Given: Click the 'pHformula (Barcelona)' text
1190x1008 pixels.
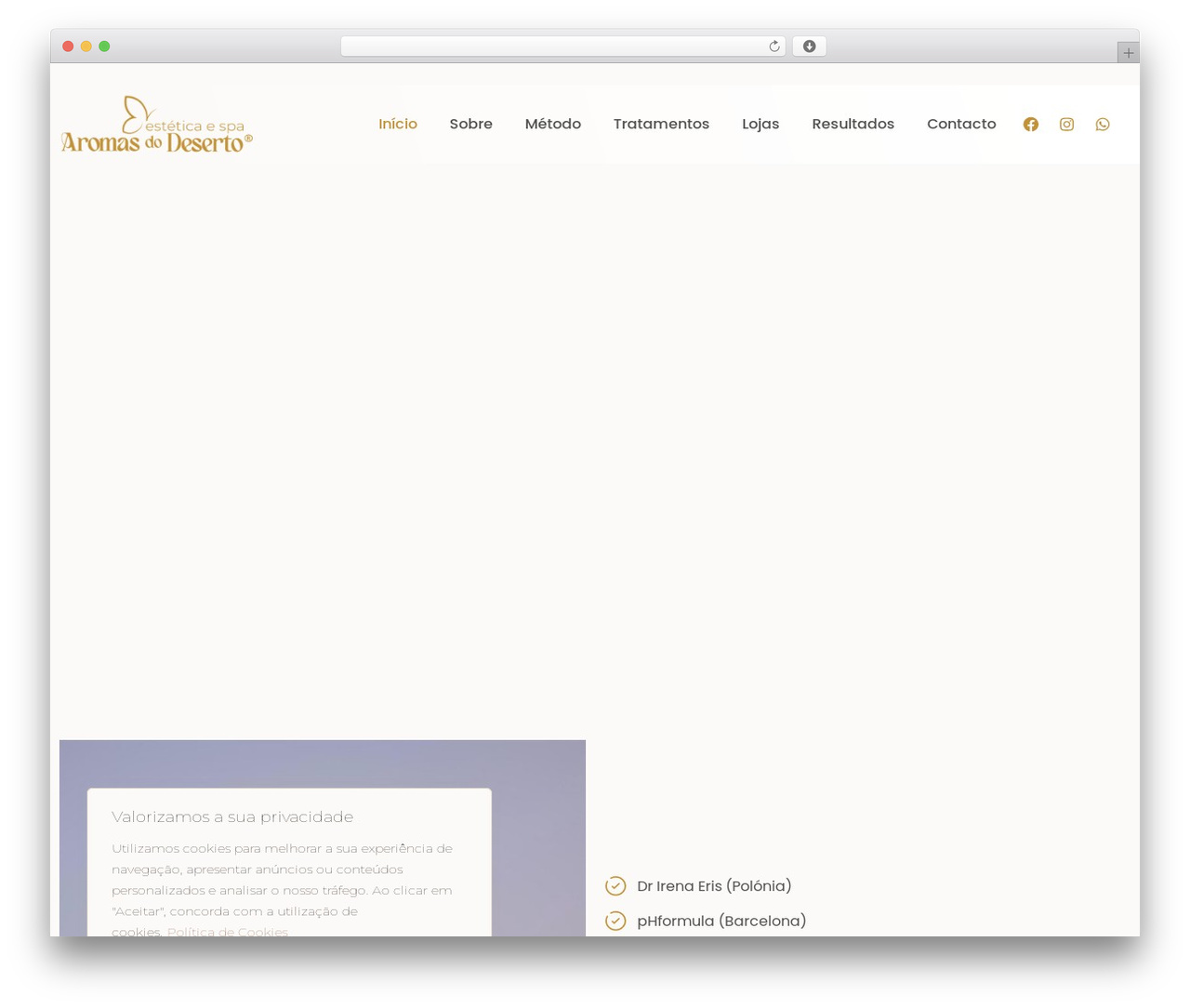Looking at the screenshot, I should [x=721, y=921].
